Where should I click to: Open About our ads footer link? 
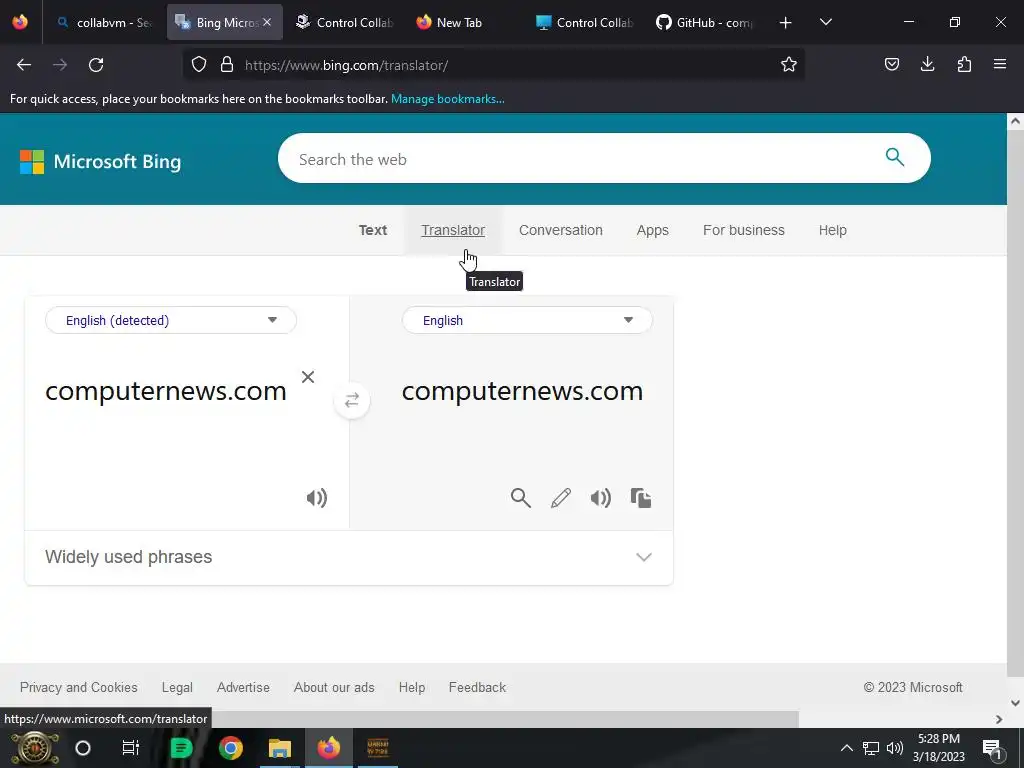334,687
